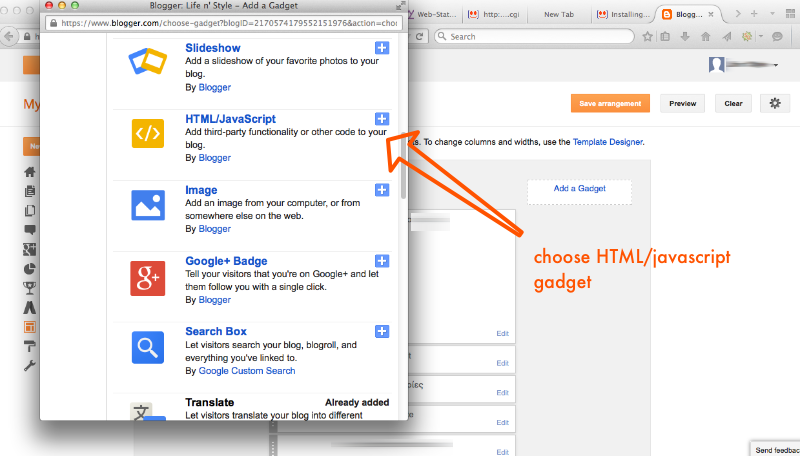Switch to the http:....cgi browser tab

[x=494, y=14]
